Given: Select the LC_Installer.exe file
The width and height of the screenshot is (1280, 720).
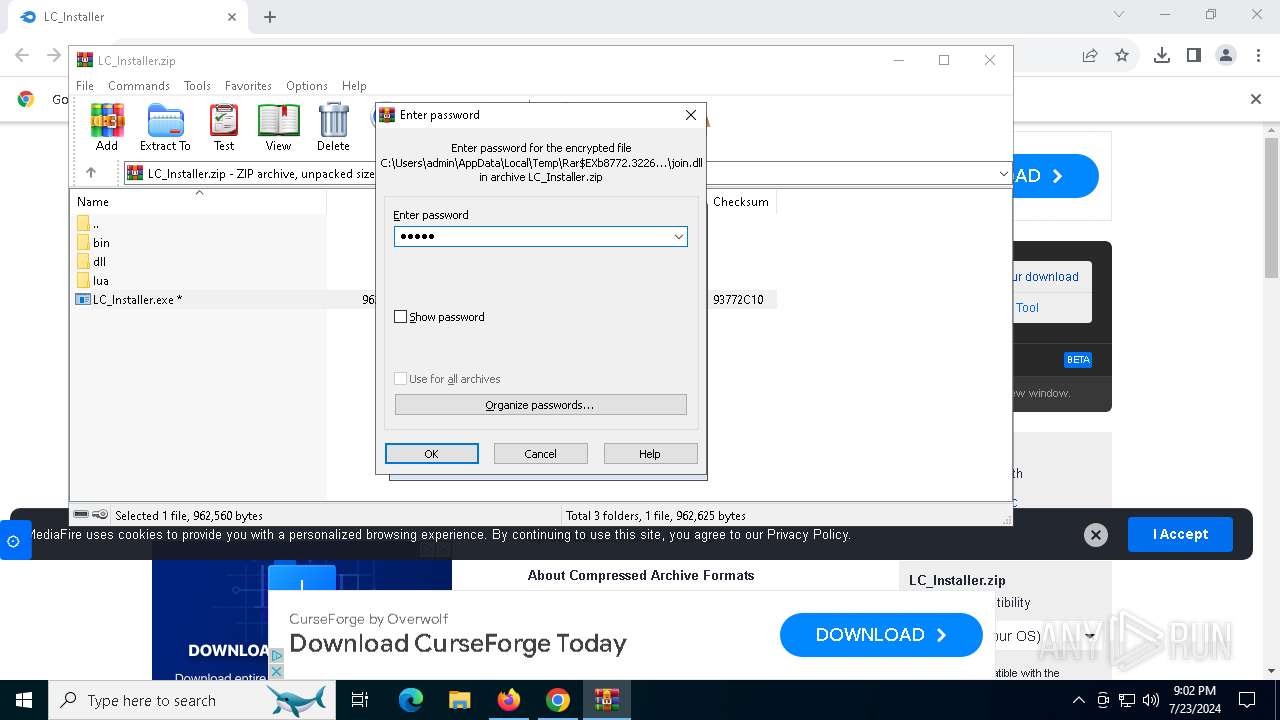Looking at the screenshot, I should click(x=129, y=300).
